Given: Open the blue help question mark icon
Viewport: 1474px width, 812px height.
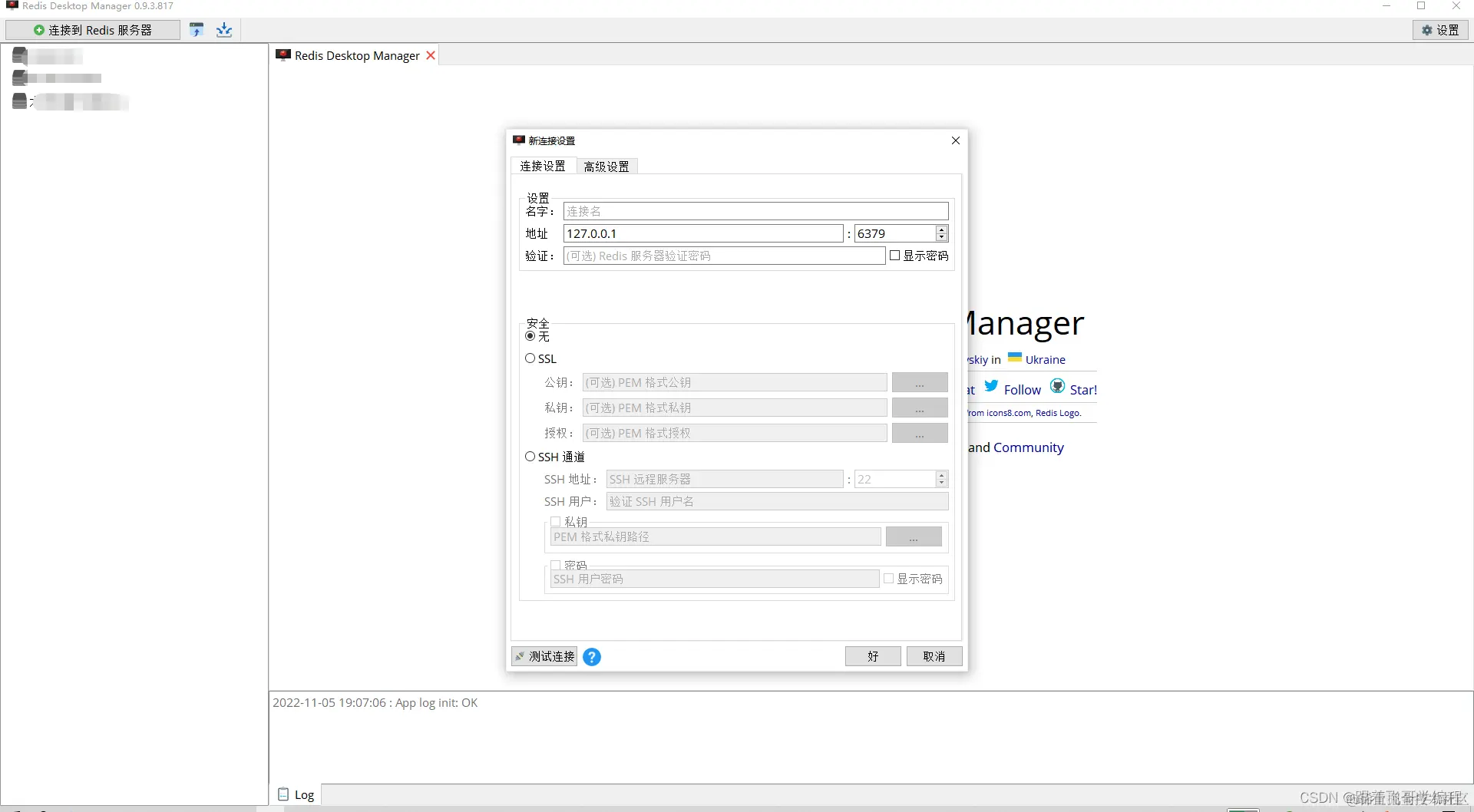Looking at the screenshot, I should [592, 657].
